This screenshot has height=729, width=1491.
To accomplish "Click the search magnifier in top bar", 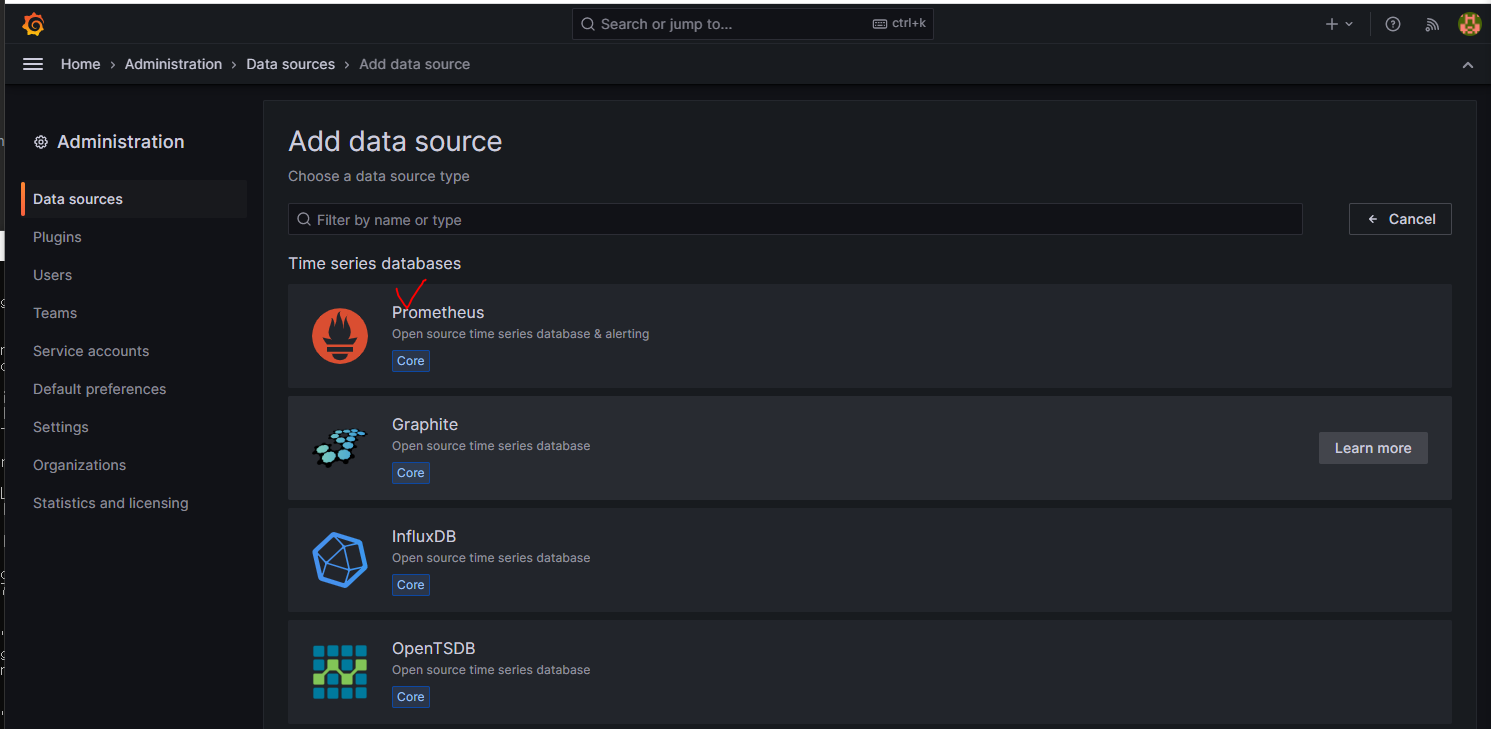I will [x=588, y=24].
